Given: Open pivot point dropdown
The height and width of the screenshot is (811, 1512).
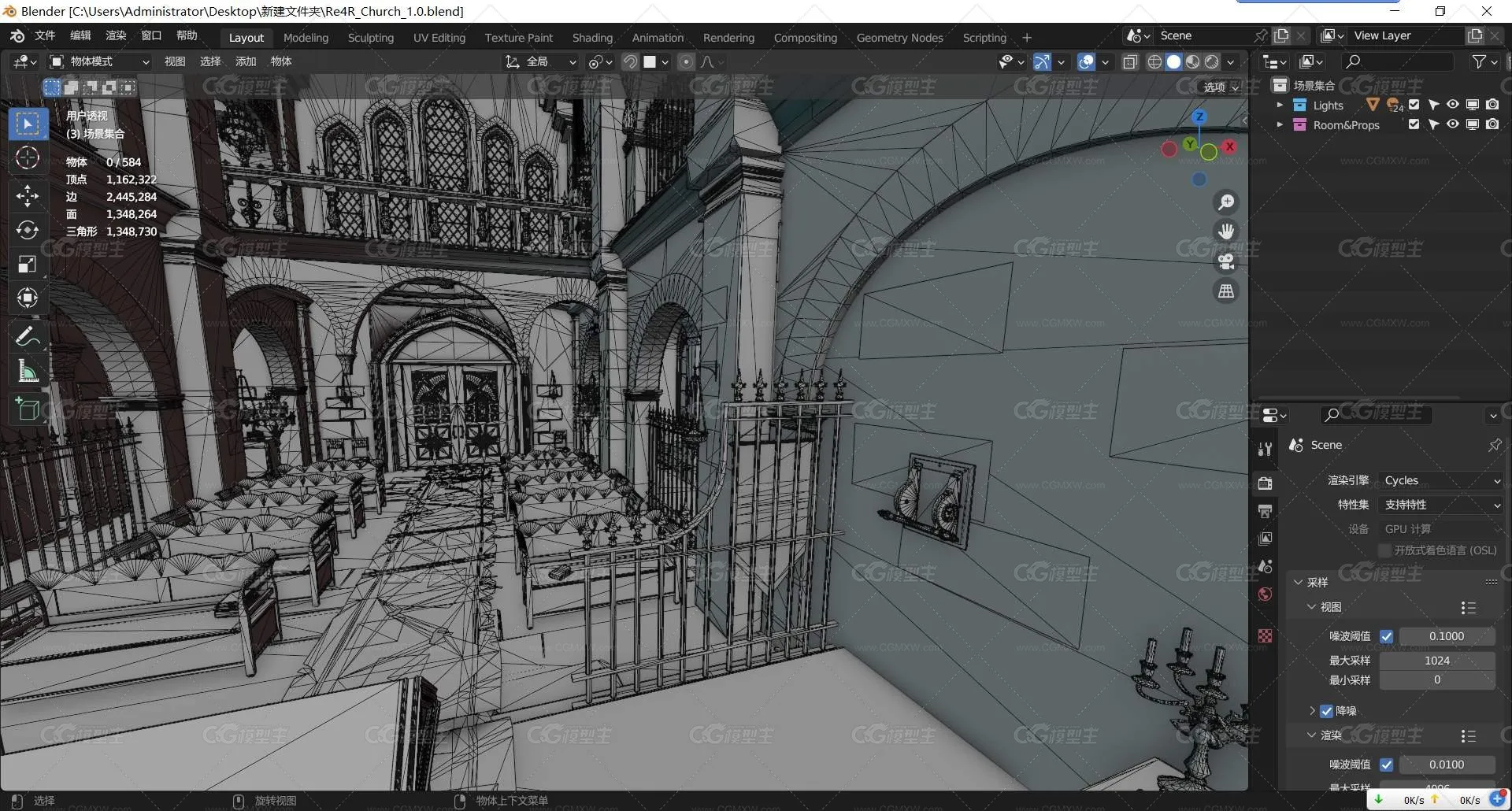Looking at the screenshot, I should tap(601, 61).
